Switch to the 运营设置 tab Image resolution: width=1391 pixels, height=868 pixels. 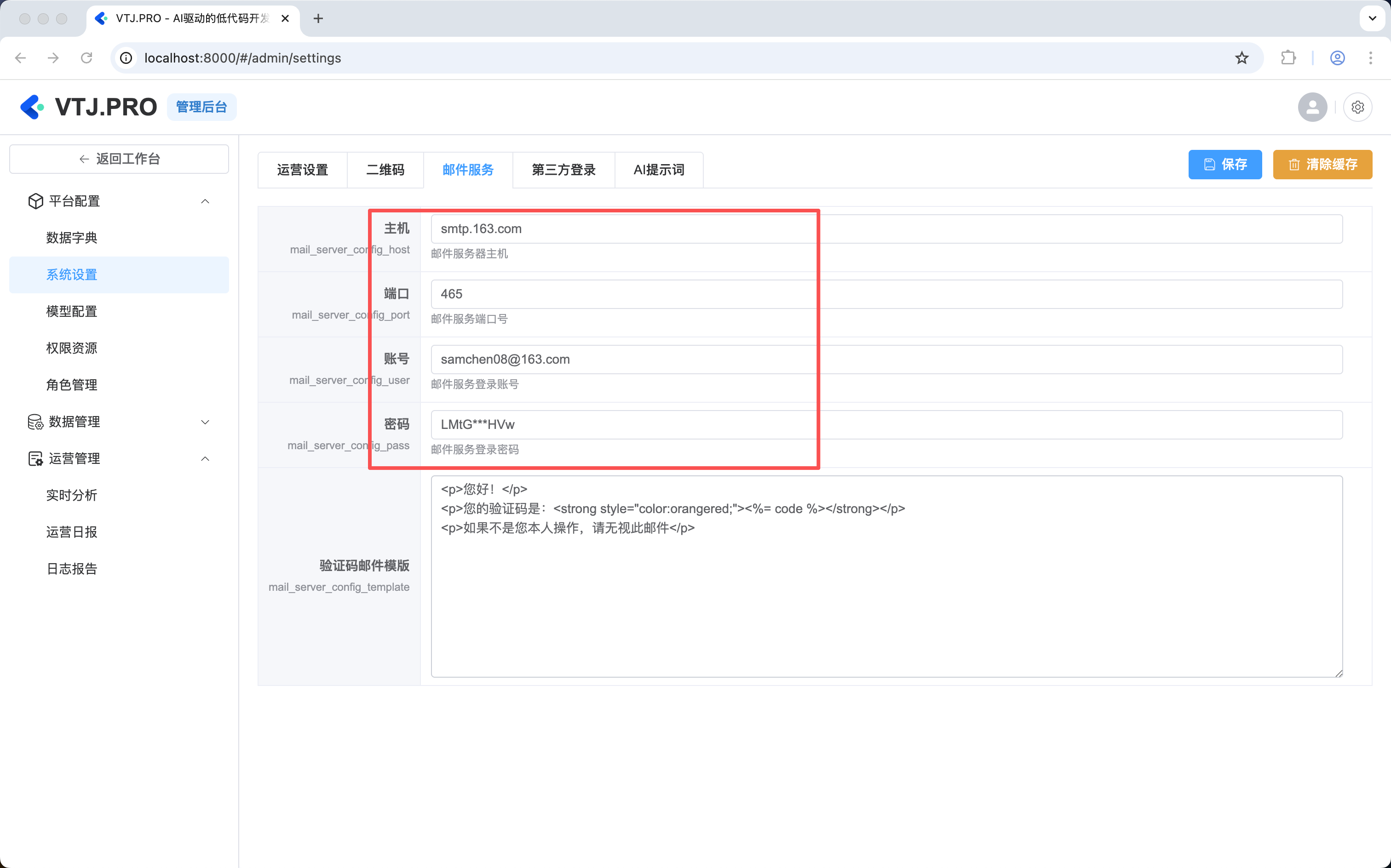pyautogui.click(x=302, y=170)
